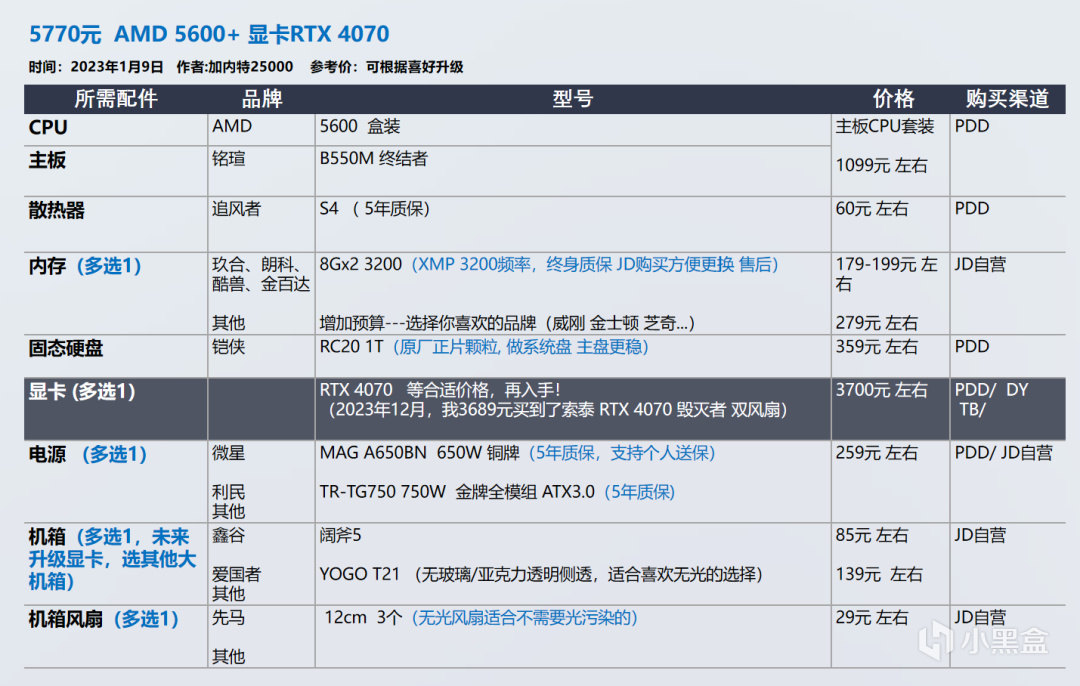Select the '固态硬盘' row label

66,348
